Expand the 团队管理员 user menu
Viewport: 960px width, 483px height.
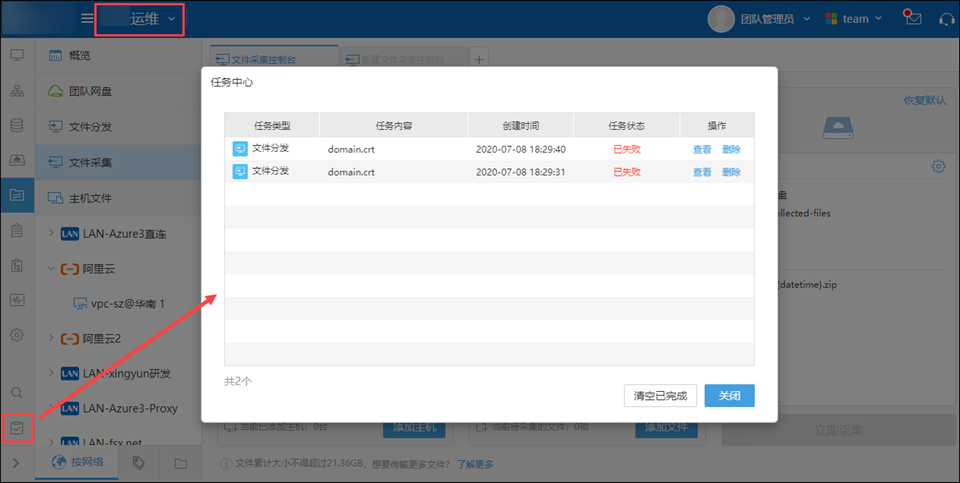point(750,19)
